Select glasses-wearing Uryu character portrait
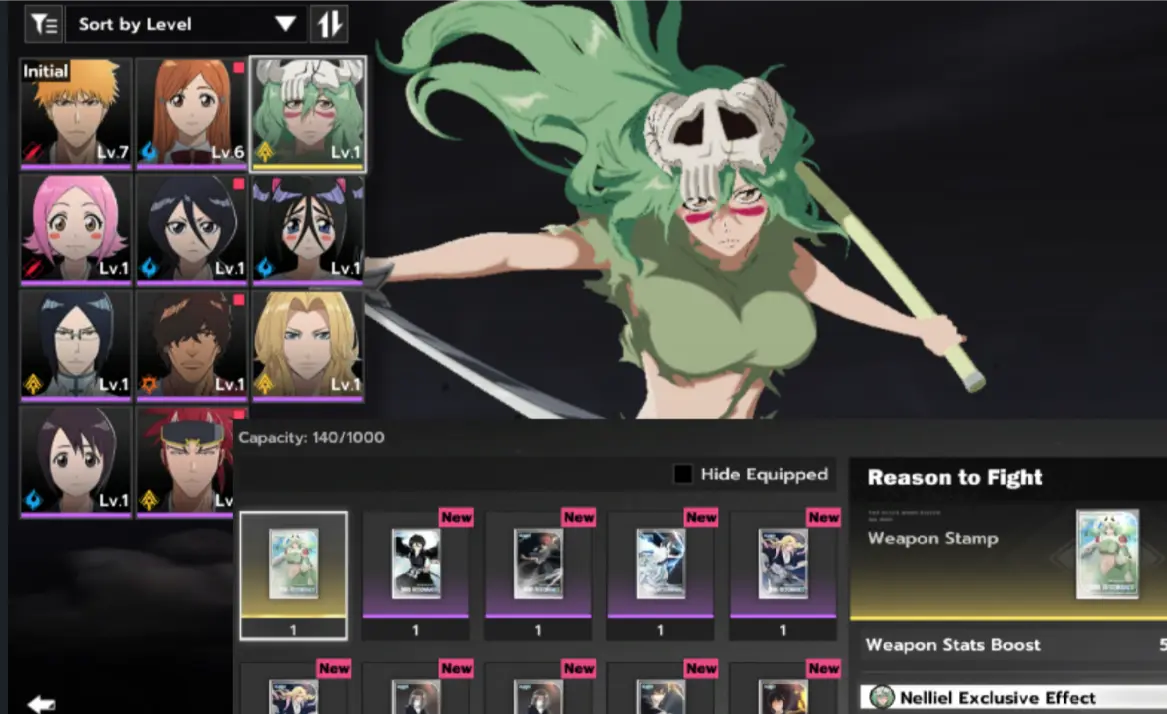Screen dimensions: 1167x714 [x=76, y=345]
